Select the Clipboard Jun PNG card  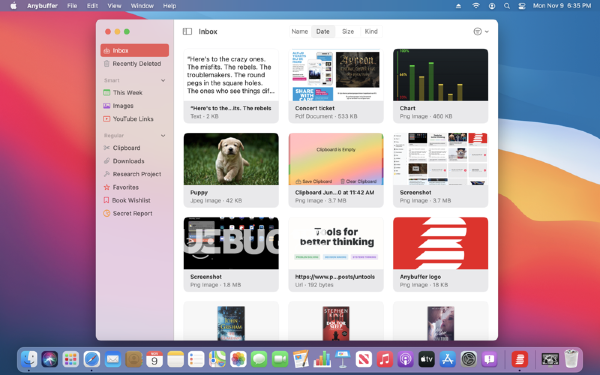336,170
